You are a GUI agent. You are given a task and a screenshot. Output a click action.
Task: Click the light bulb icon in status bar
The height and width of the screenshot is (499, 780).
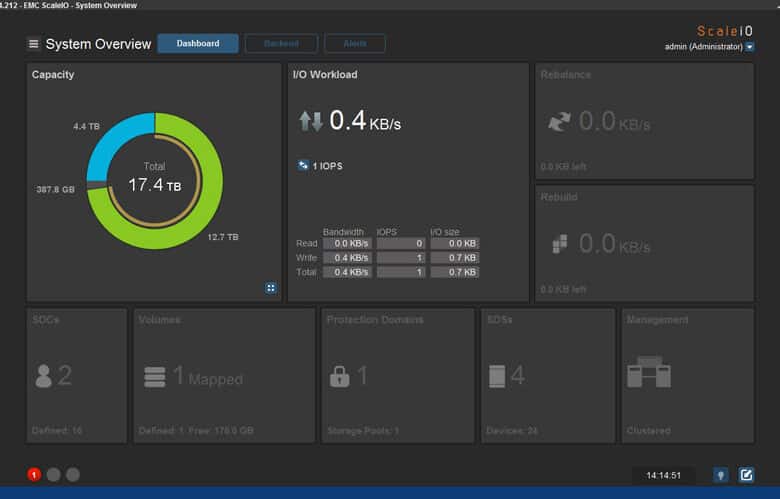[721, 475]
